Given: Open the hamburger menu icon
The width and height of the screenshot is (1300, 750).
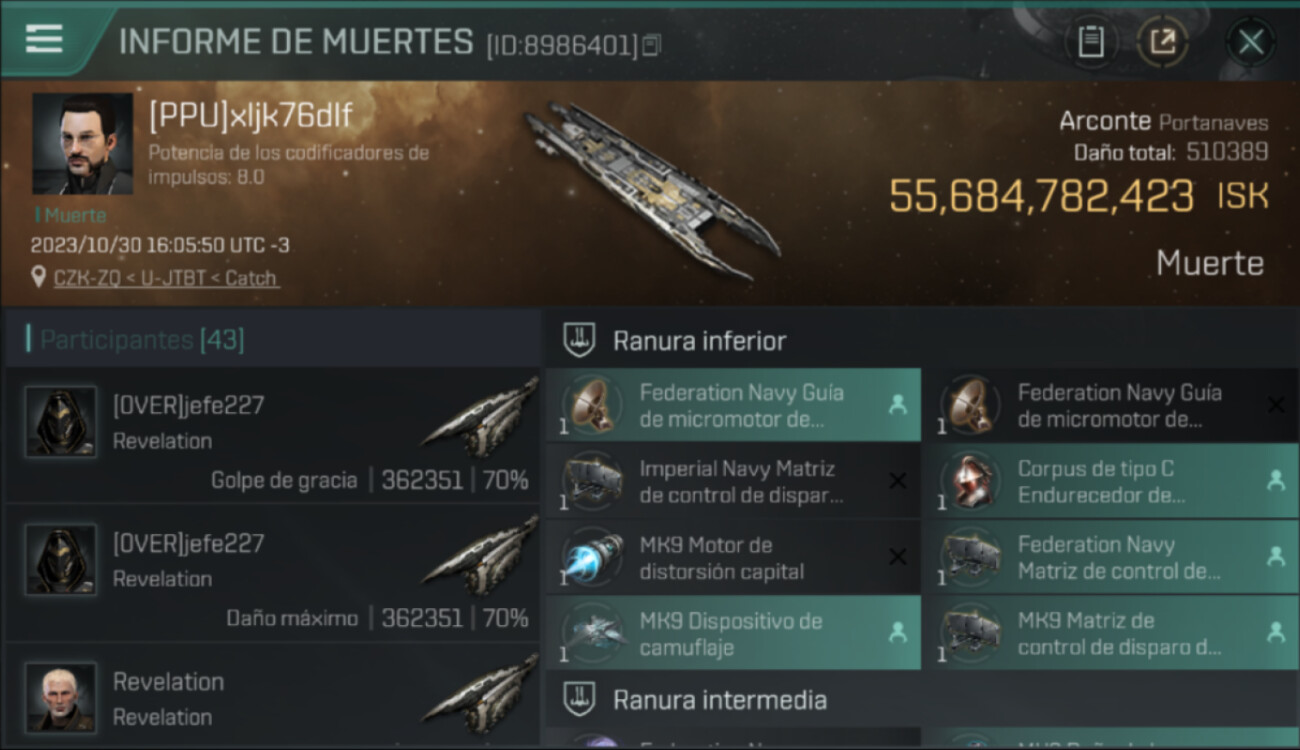Looking at the screenshot, I should [44, 39].
